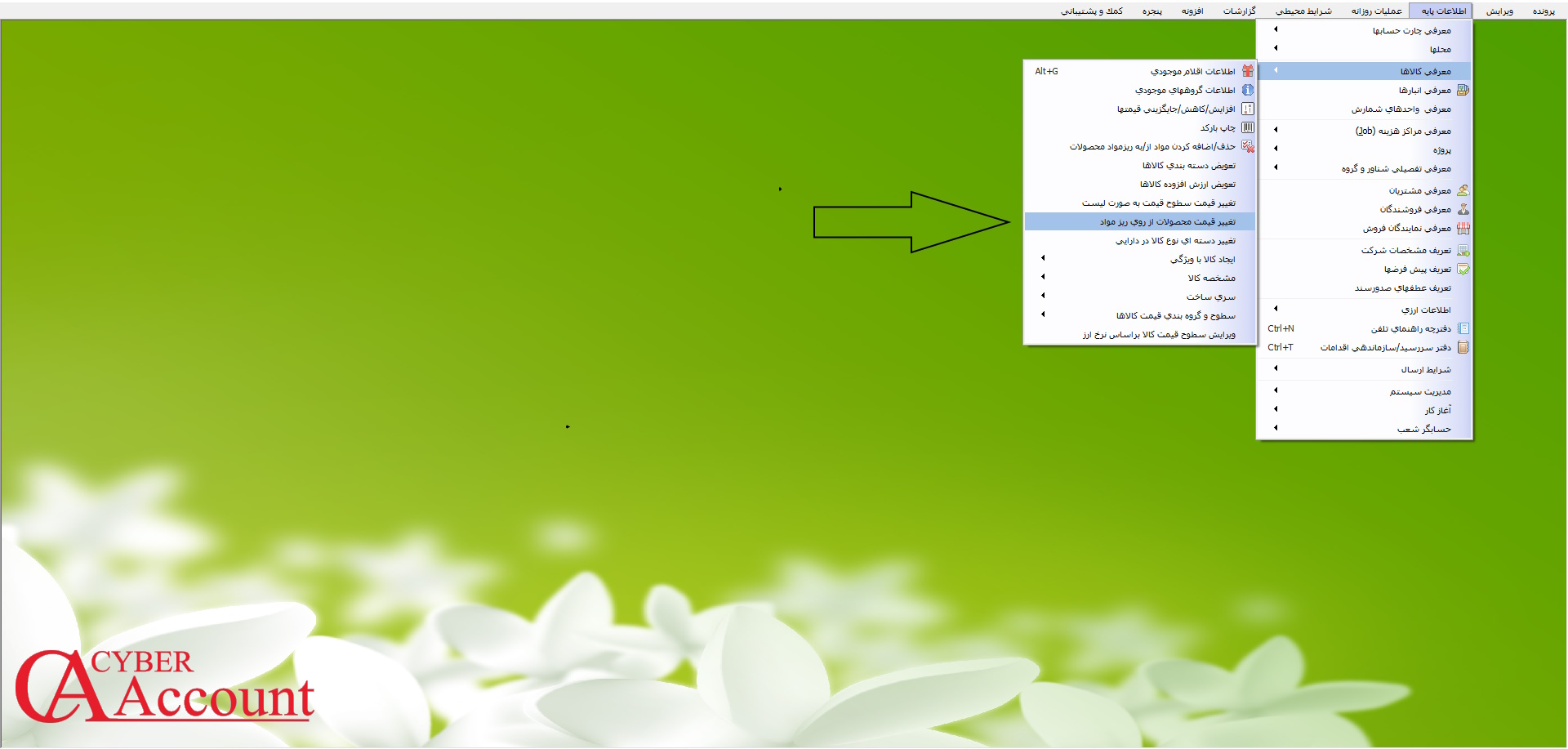Click the shop icon for 'معرفي نمايندگان فروش'
The width and height of the screenshot is (1568, 749).
1463,228
